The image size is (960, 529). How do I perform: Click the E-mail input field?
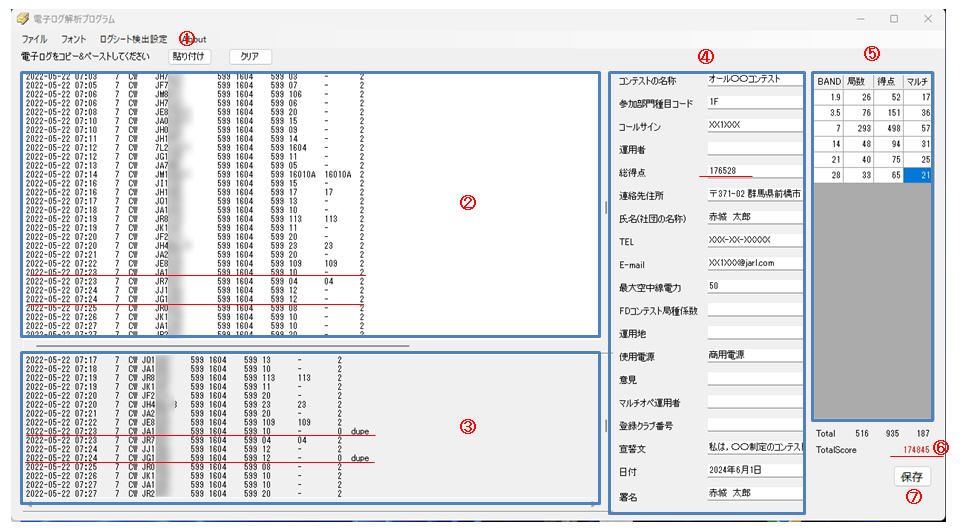coord(754,263)
